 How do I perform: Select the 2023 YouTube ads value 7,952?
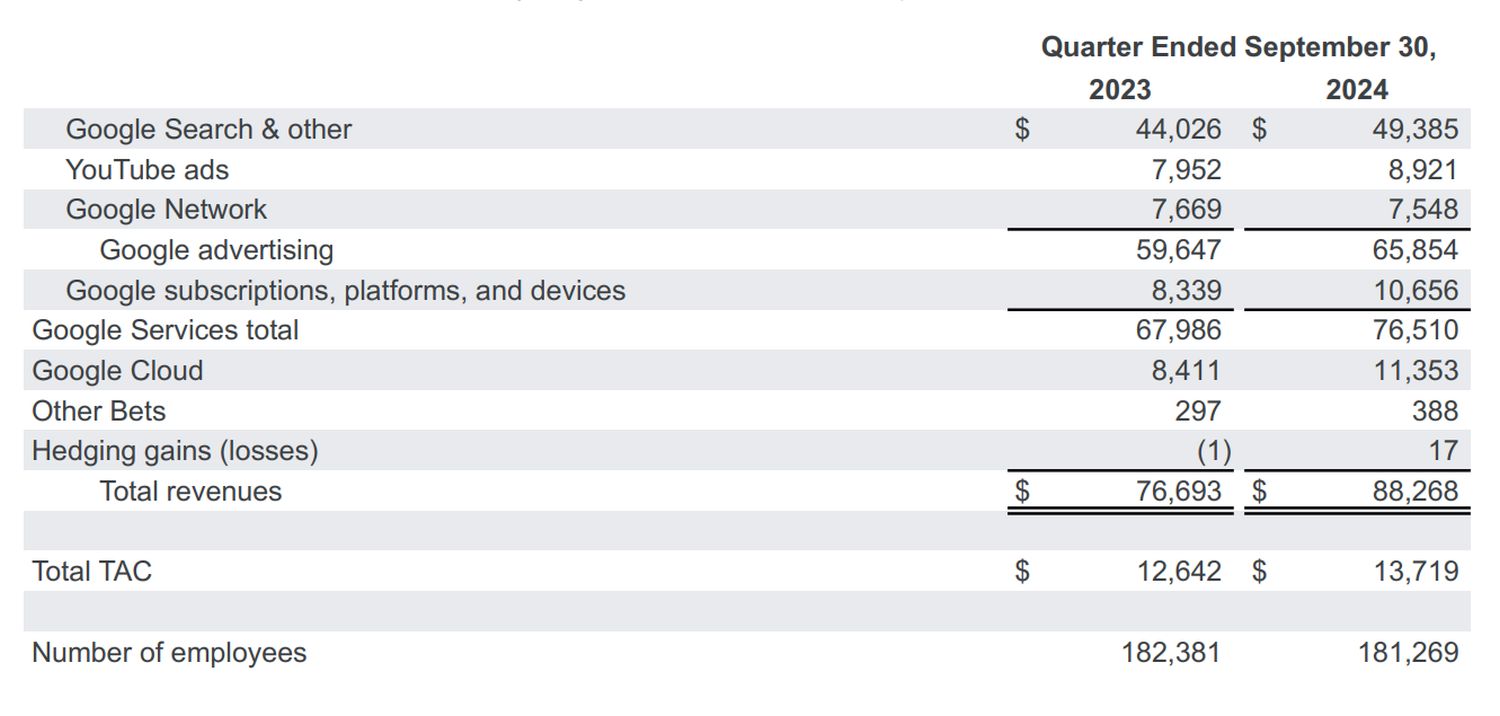pos(1186,170)
